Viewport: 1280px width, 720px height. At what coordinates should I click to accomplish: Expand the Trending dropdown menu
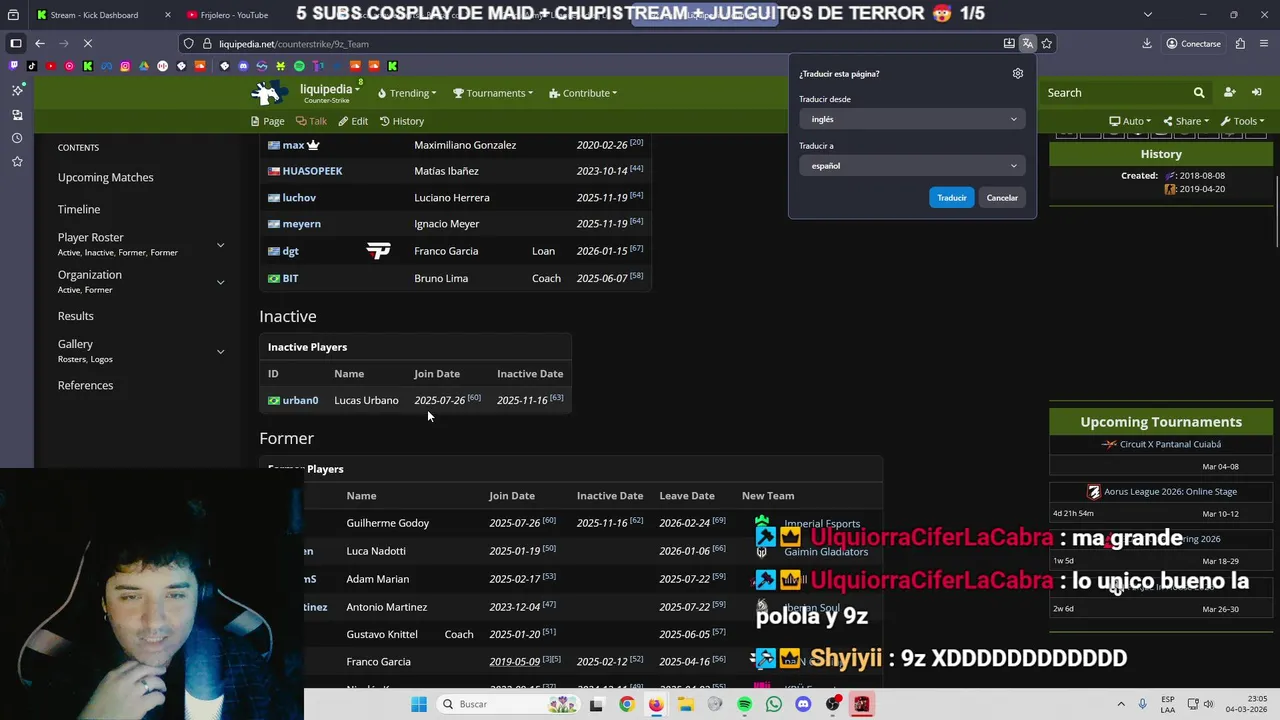click(407, 93)
